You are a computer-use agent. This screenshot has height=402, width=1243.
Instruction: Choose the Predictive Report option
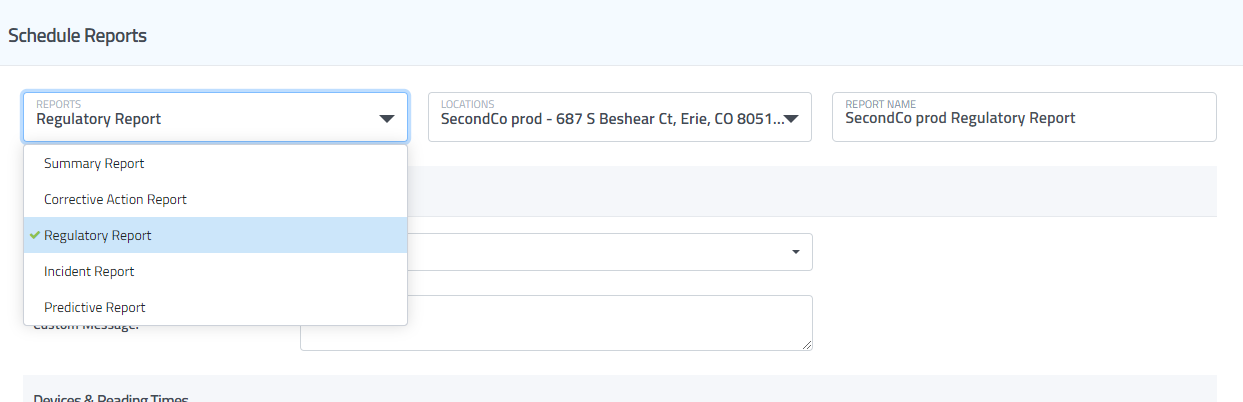(95, 307)
